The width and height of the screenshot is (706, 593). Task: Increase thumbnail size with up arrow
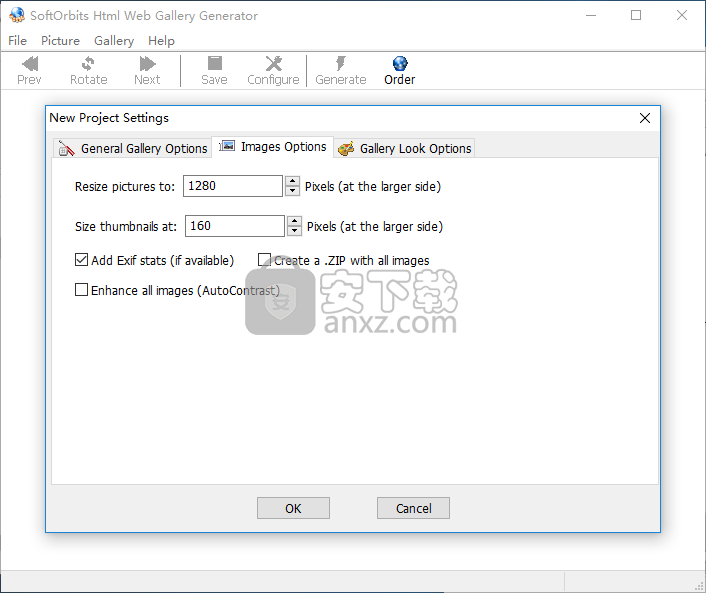pos(294,221)
